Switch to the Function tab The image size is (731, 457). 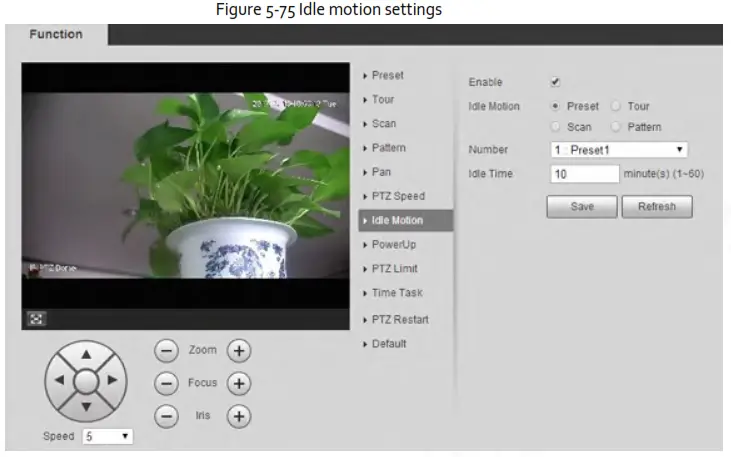(56, 35)
